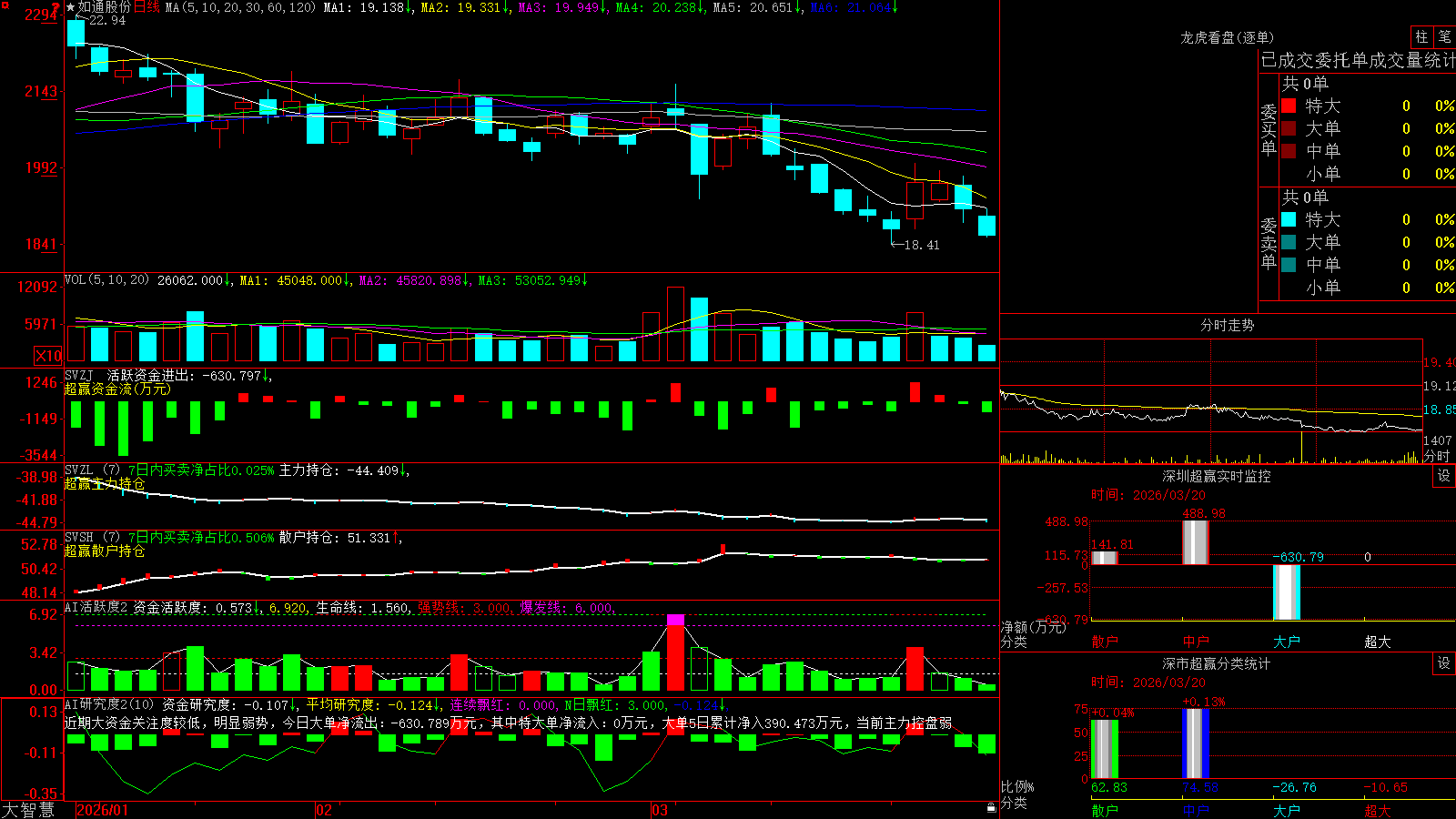Viewport: 1456px width, 819px height.
Task: Click the dark red 大单 buy-order swatch
Action: 1289,128
